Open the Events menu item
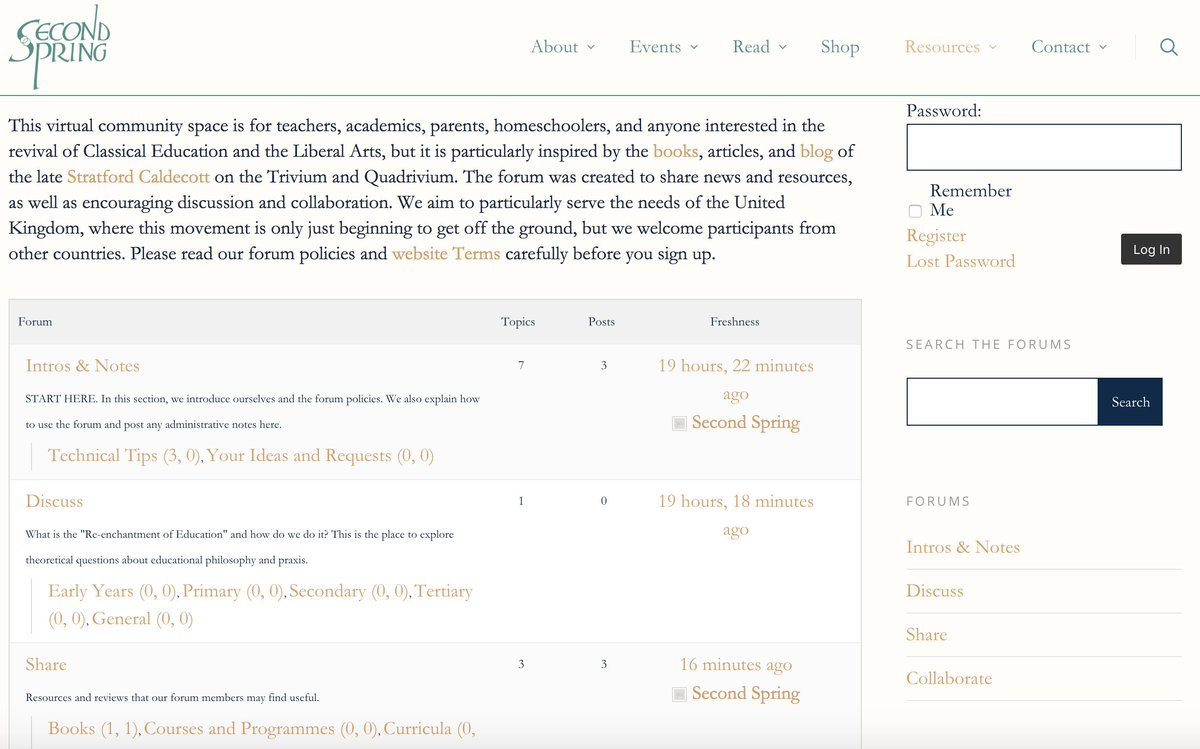The width and height of the screenshot is (1200, 749). 655,47
